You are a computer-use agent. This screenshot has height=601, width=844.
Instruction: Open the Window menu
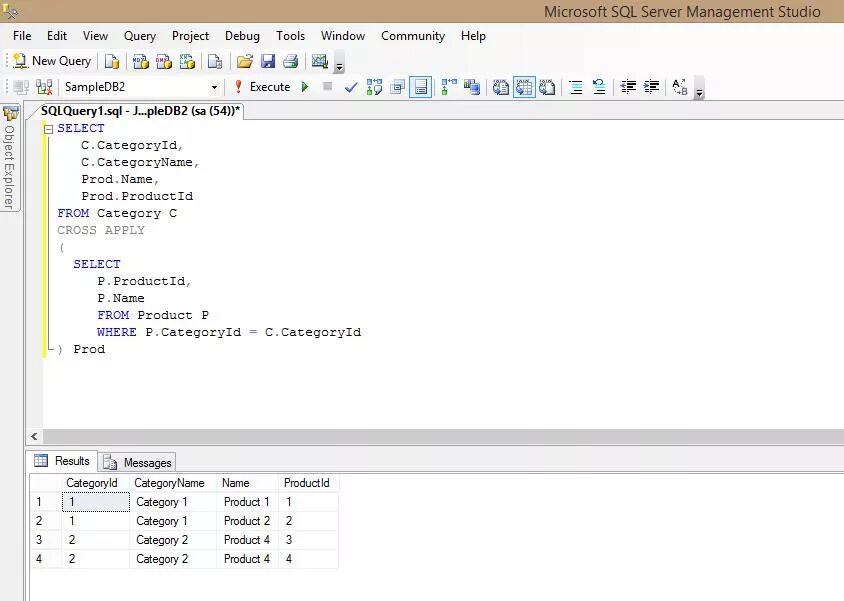click(343, 36)
